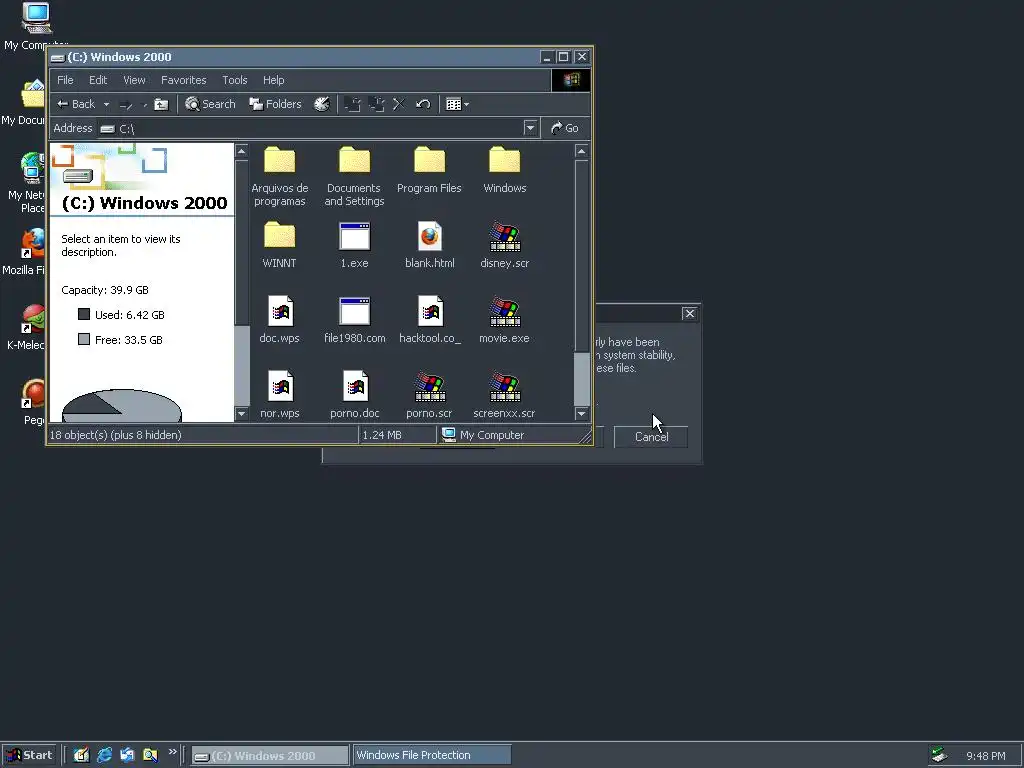Click the Move To toolbar icon
Image resolution: width=1024 pixels, height=768 pixels.
pyautogui.click(x=353, y=104)
